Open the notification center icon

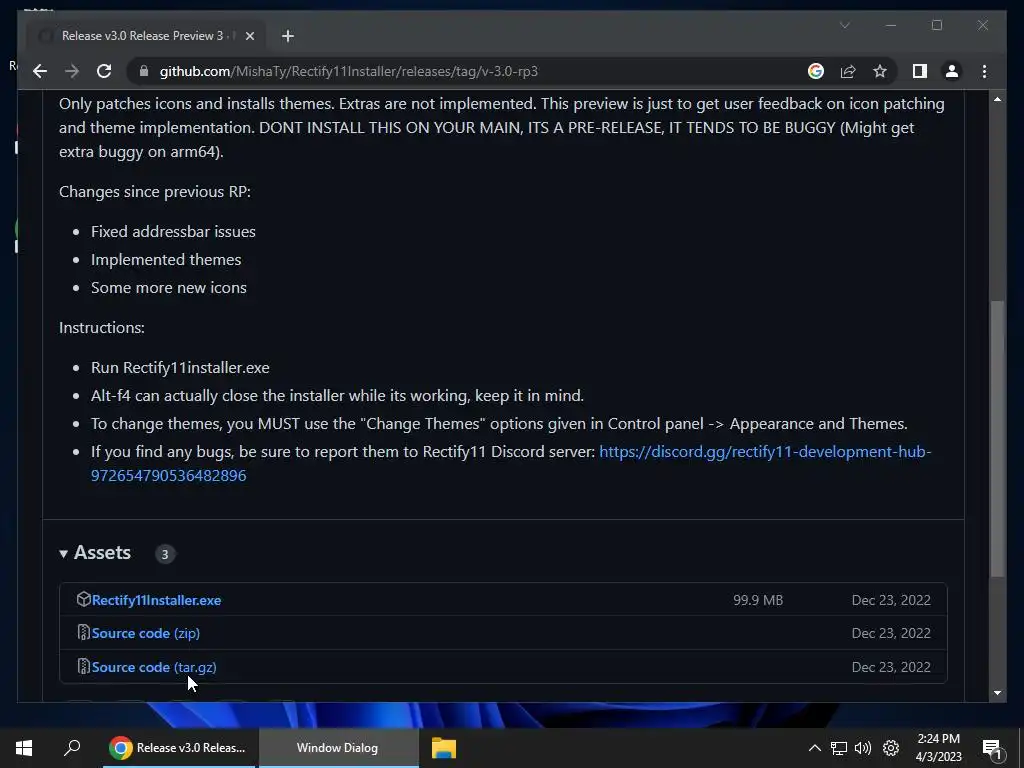coord(991,749)
